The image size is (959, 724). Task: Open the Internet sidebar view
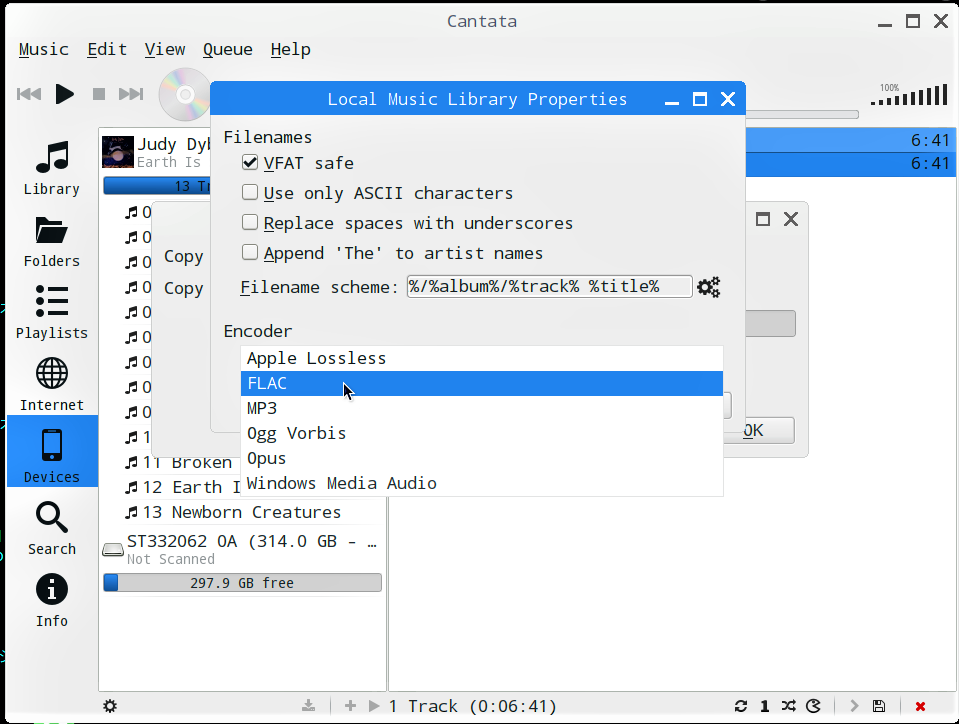tap(52, 382)
